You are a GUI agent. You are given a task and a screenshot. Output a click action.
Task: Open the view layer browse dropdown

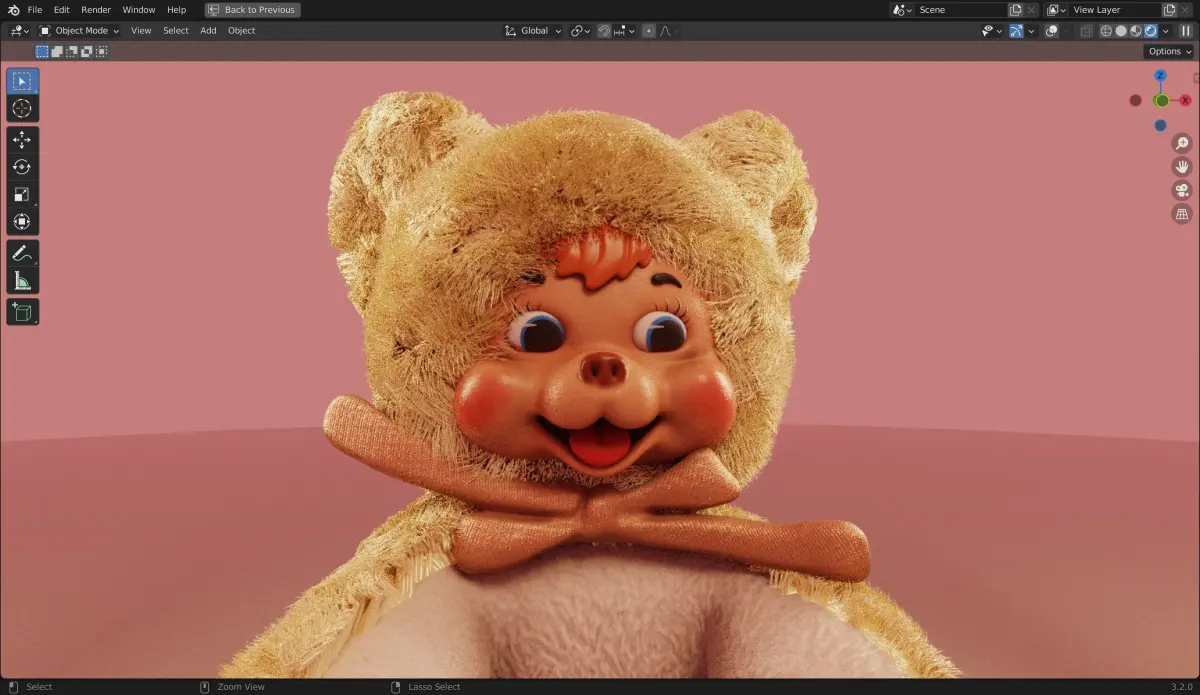1055,10
